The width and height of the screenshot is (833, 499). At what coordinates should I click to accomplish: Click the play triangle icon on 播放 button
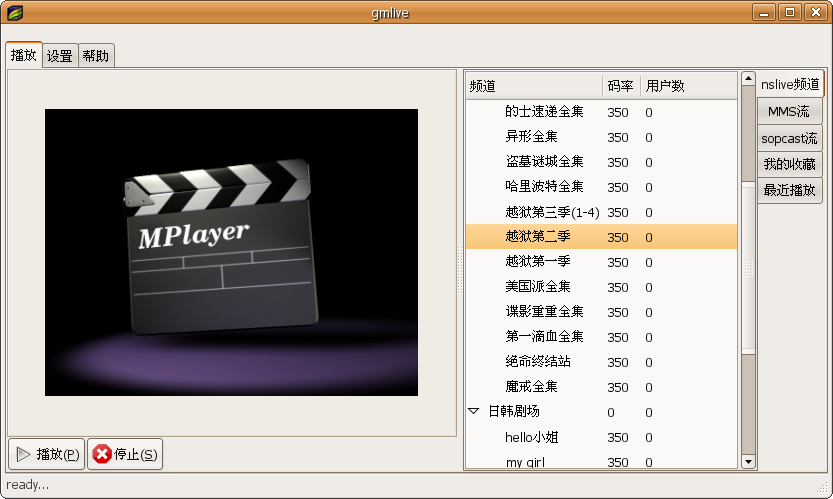[23, 454]
